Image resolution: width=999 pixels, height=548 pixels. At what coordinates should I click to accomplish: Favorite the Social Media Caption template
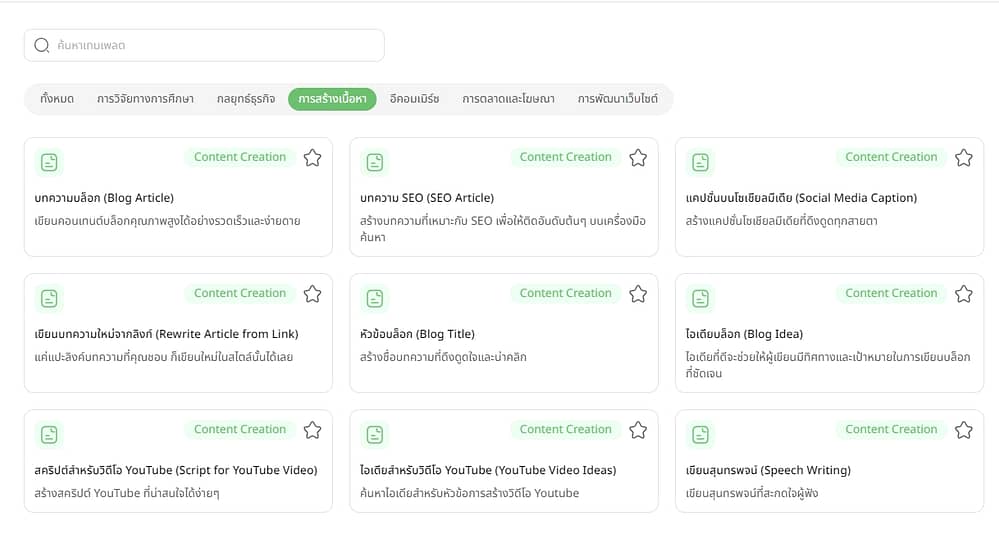pos(963,158)
